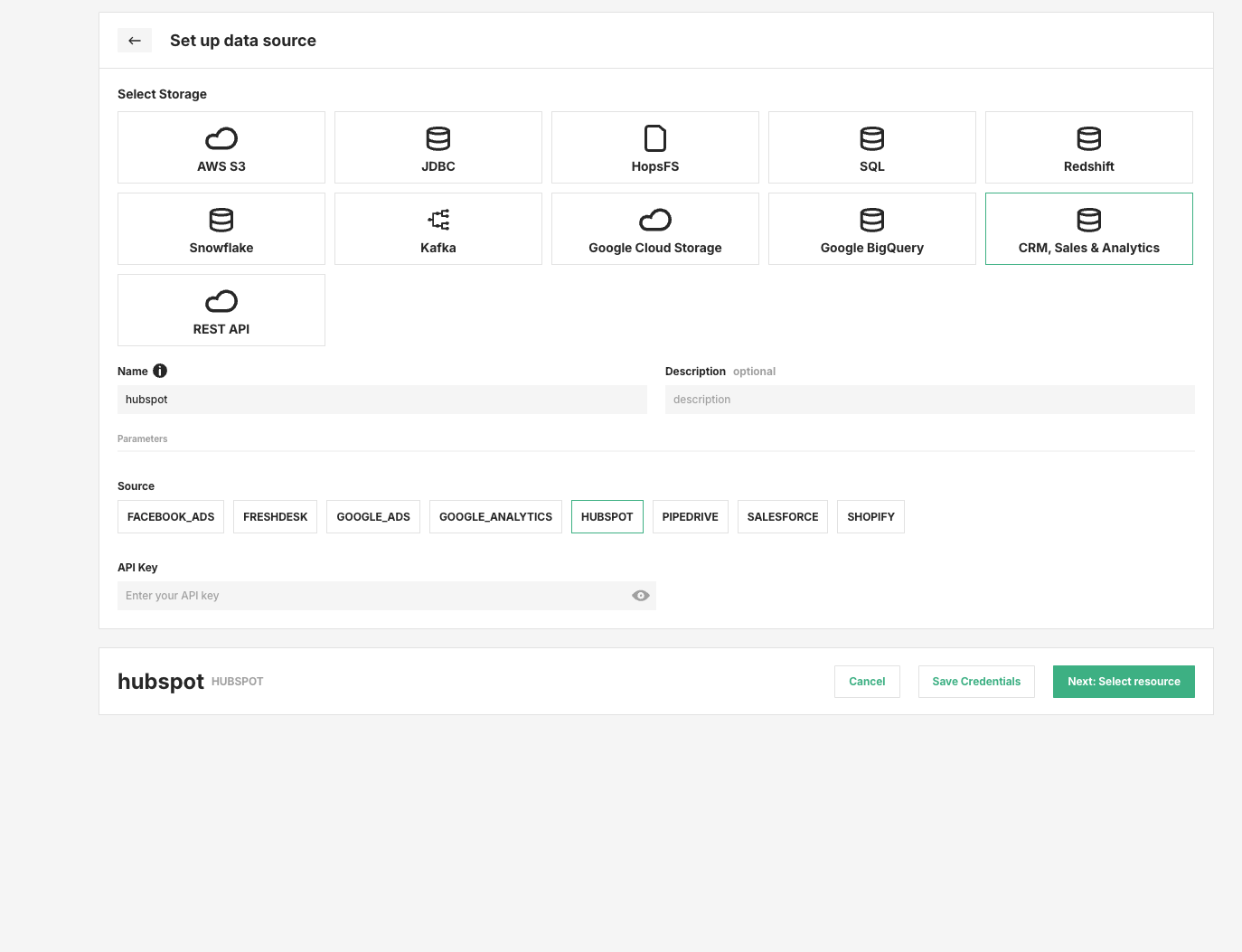Click the JDBC database icon
1242x952 pixels.
coord(438,139)
